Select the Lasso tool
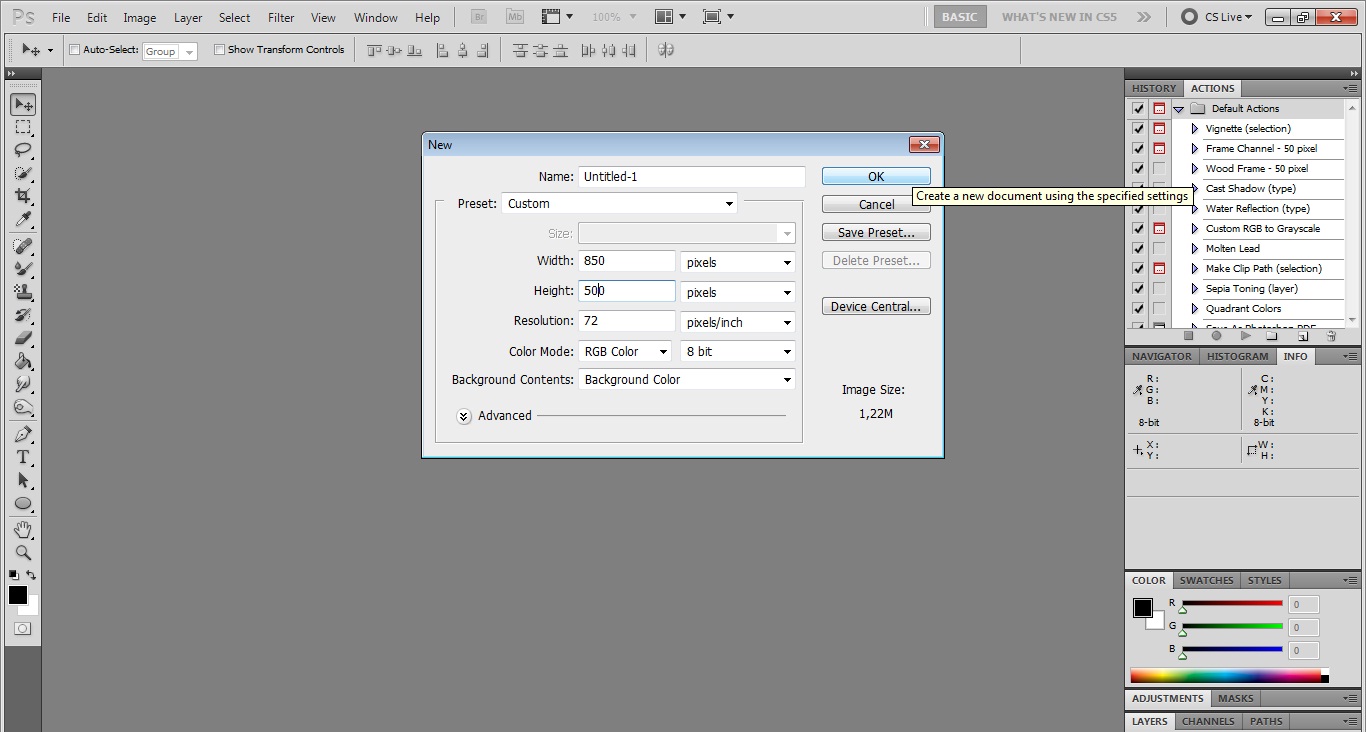The width and height of the screenshot is (1366, 732). pos(22,150)
